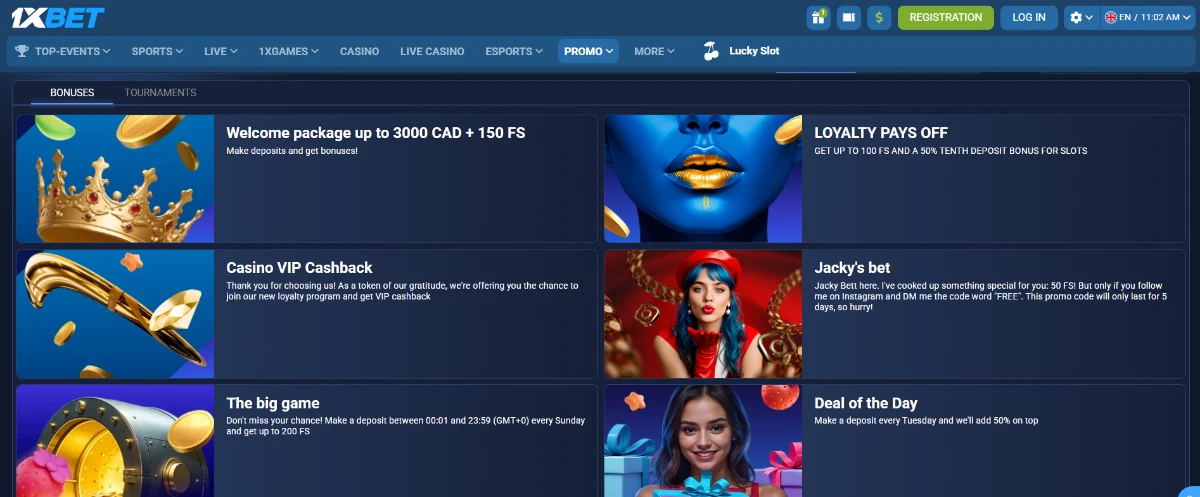Open the Welcome package crown thumbnail
The width and height of the screenshot is (1200, 497).
[115, 179]
